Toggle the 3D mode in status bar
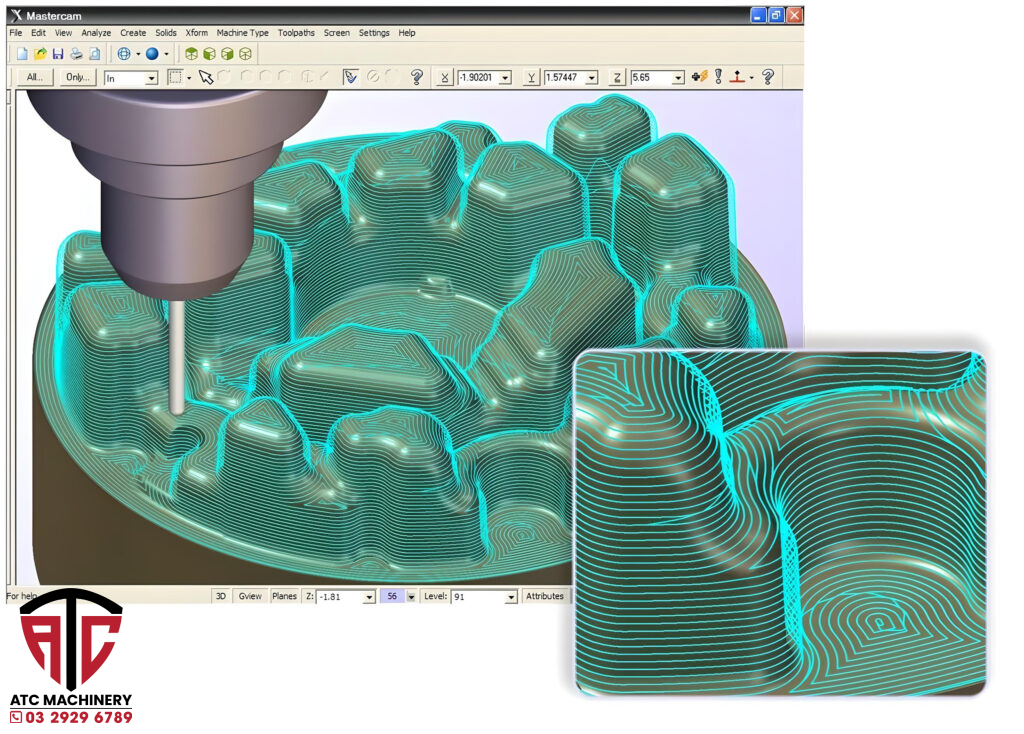Viewport: 1024px width, 734px height. pos(221,596)
